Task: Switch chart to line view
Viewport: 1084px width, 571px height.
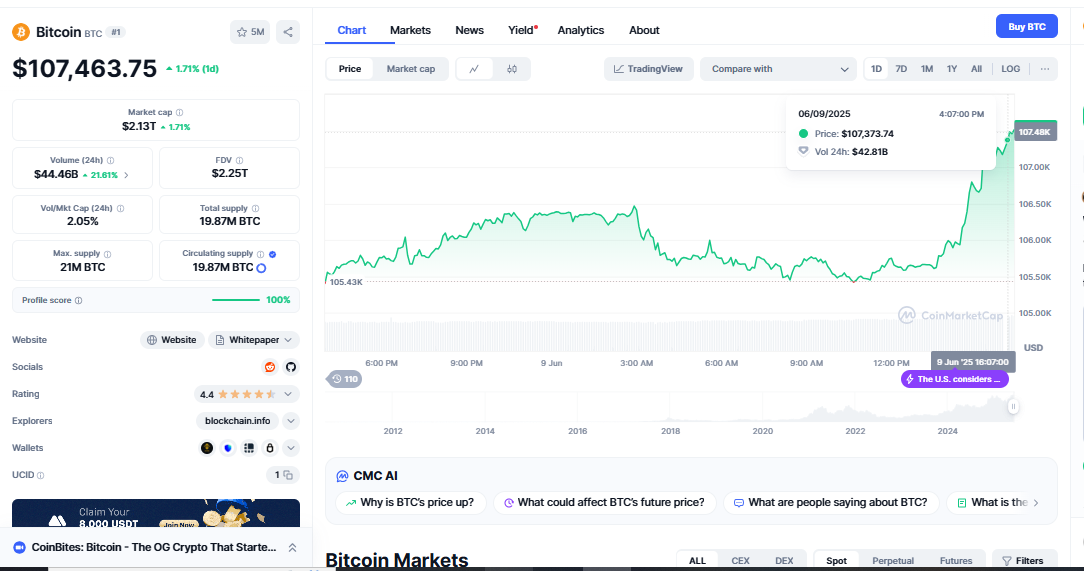Action: pyautogui.click(x=474, y=68)
